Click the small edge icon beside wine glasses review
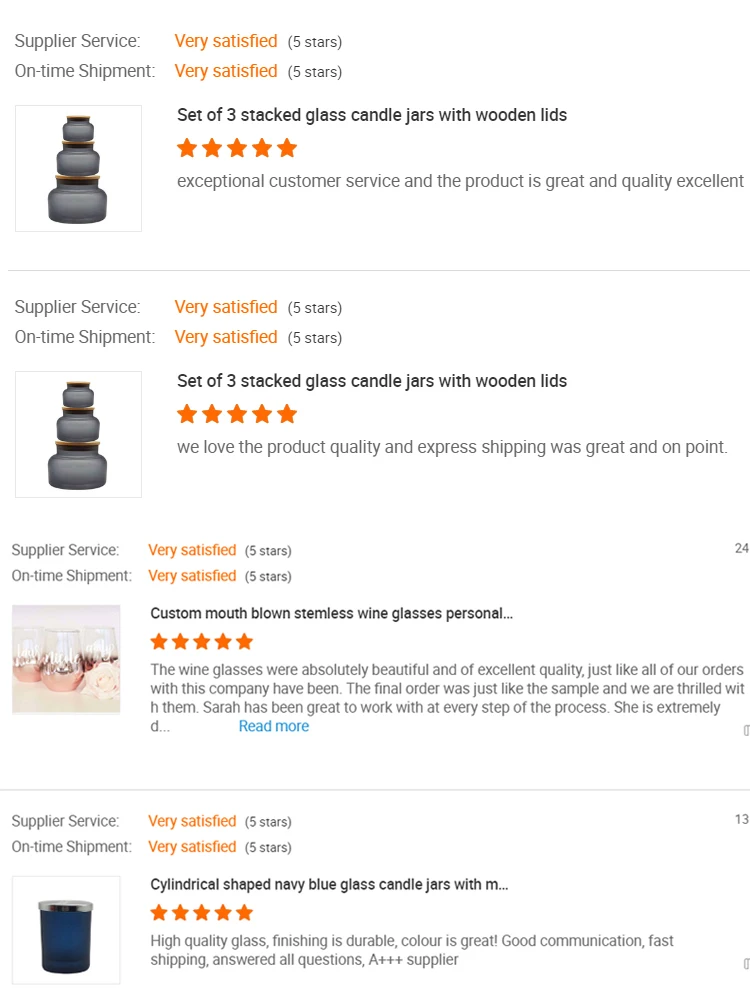 click(746, 731)
